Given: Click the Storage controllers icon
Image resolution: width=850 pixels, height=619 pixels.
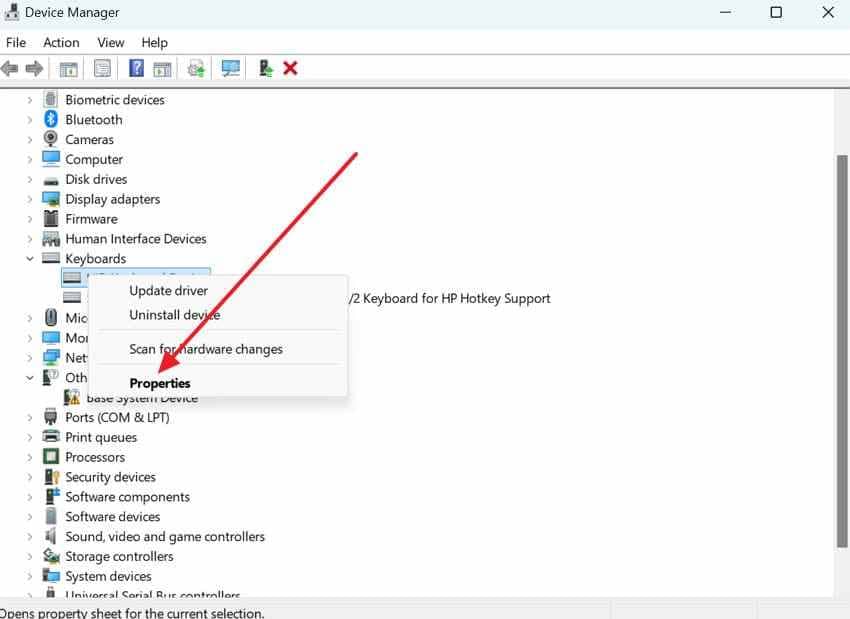Looking at the screenshot, I should (x=51, y=556).
